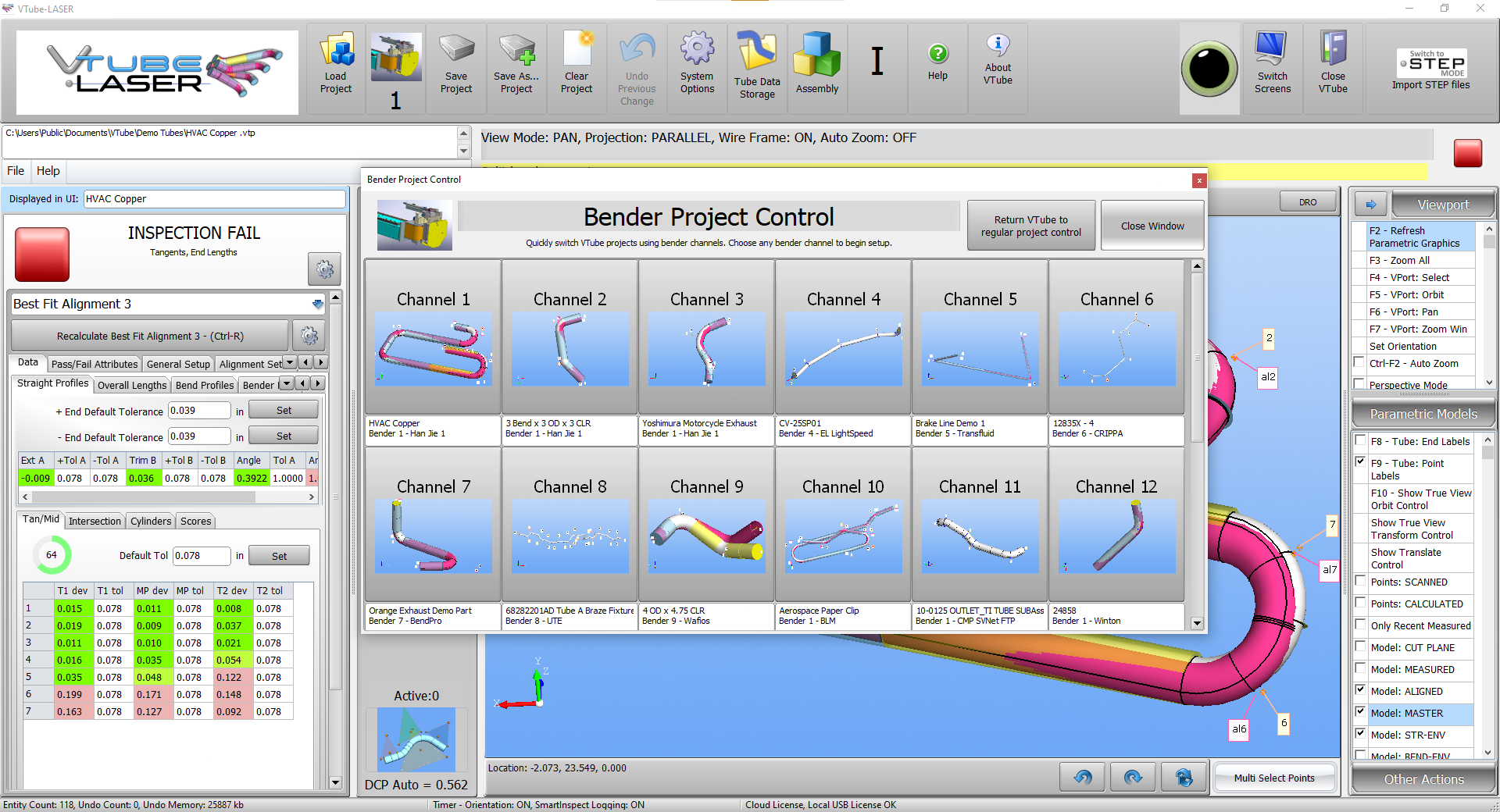Click Recalculate Best Fit Alignment 3
The image size is (1500, 812).
click(150, 336)
